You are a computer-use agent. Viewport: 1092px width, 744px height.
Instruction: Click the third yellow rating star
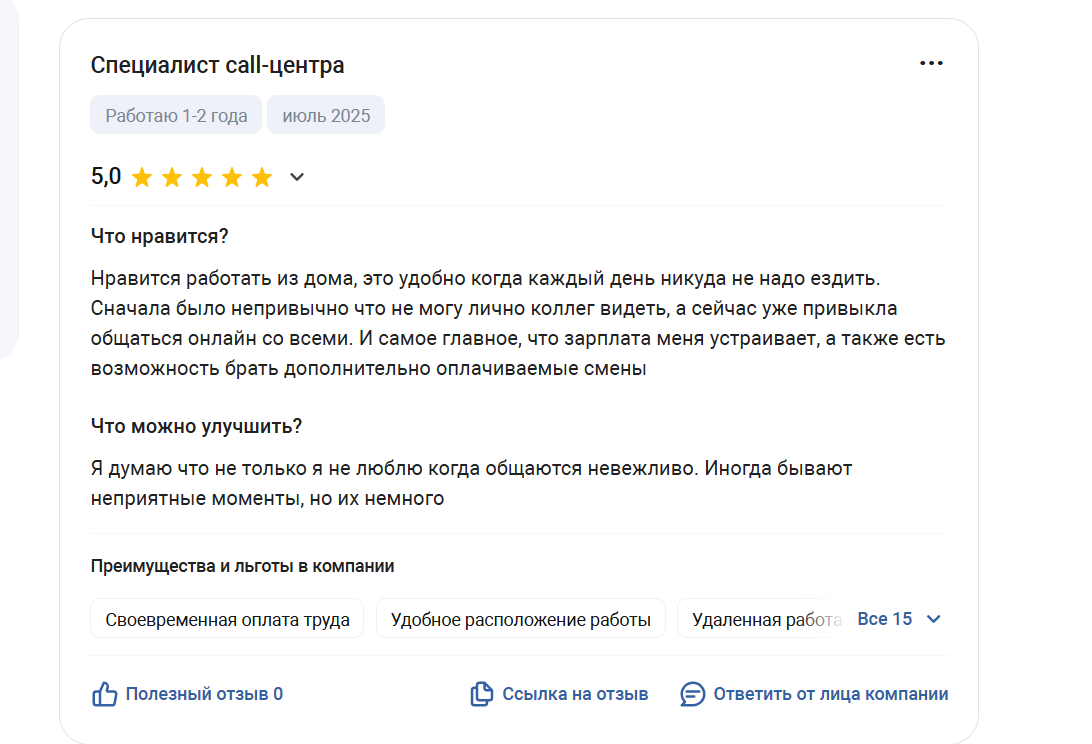[202, 177]
